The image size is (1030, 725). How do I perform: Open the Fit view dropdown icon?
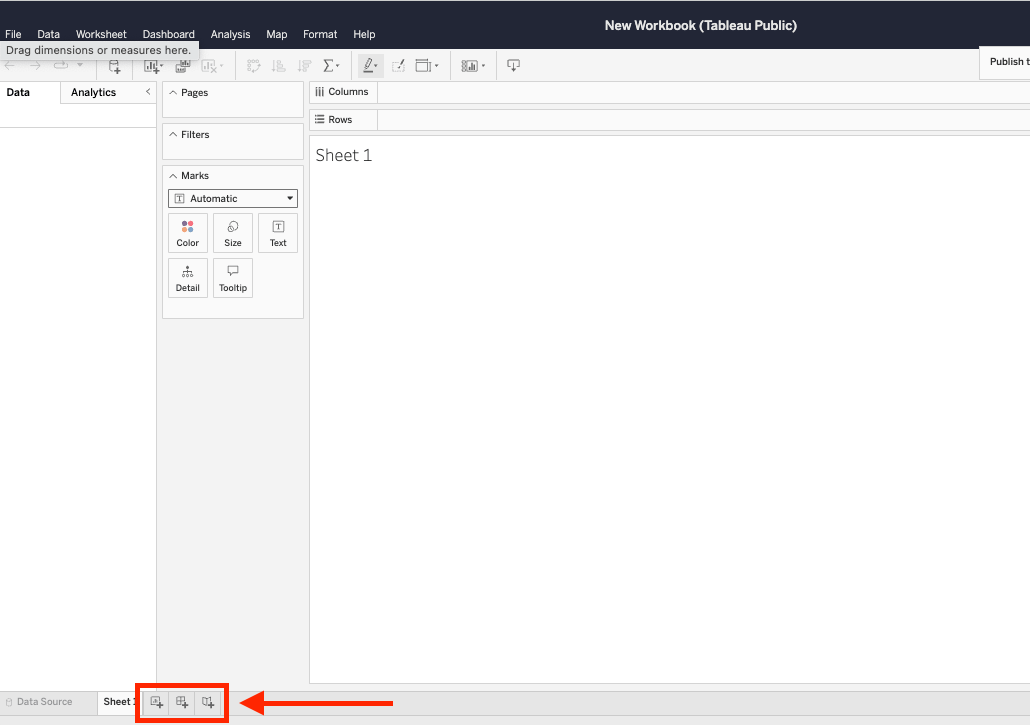point(426,66)
